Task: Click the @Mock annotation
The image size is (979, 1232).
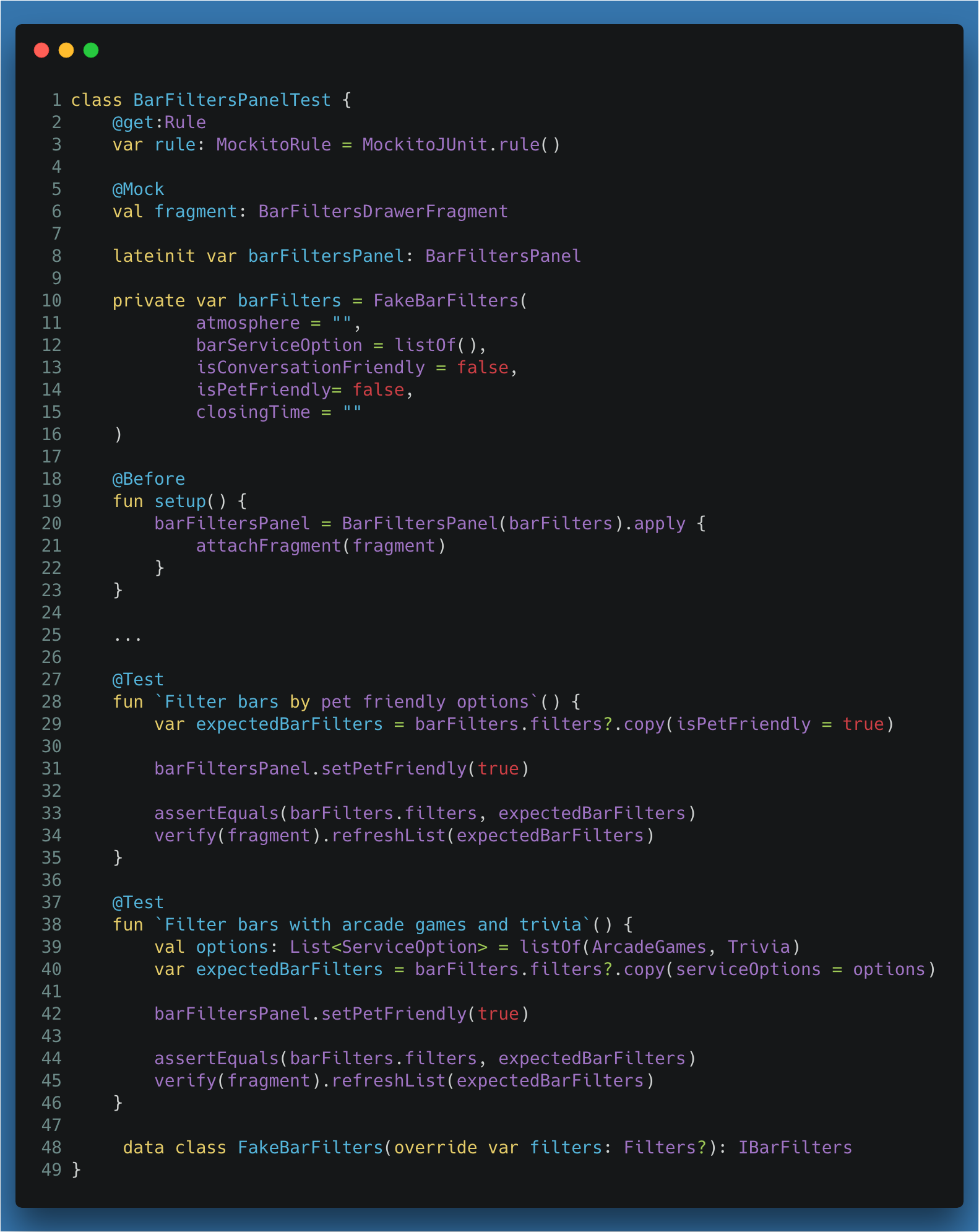Action: 138,189
